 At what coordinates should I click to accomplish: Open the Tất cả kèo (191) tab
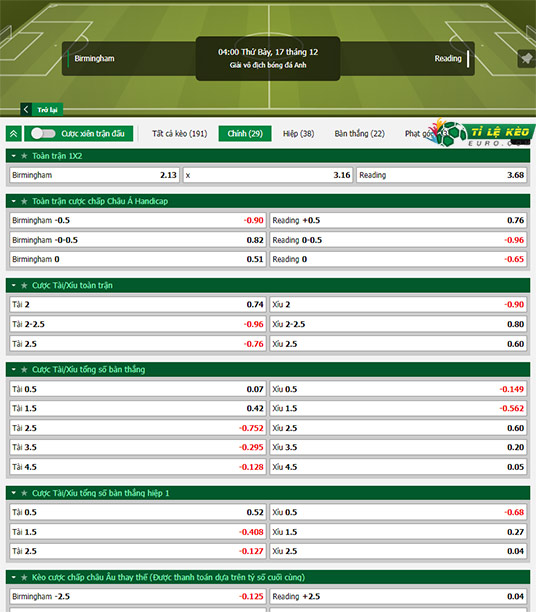[x=180, y=133]
